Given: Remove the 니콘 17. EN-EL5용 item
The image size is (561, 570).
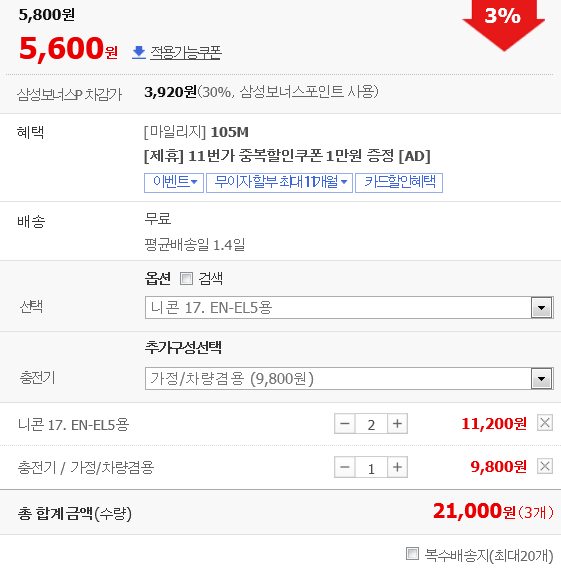Looking at the screenshot, I should coord(545,423).
